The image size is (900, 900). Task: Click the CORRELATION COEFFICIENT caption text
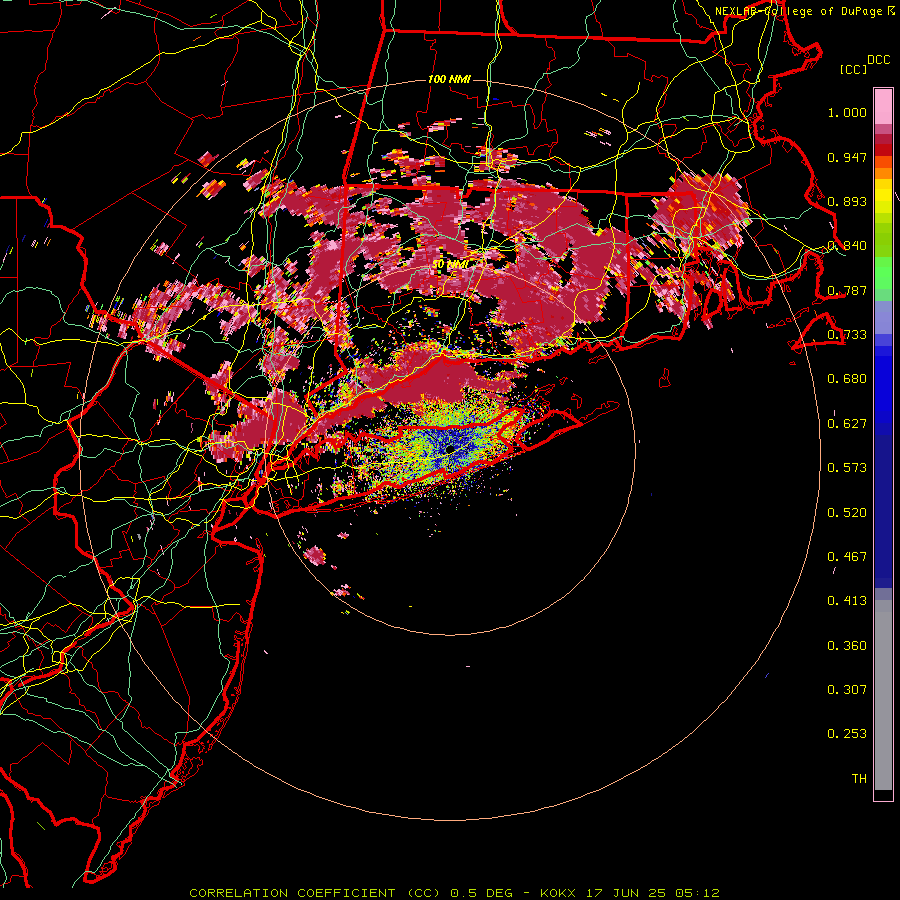point(314,893)
